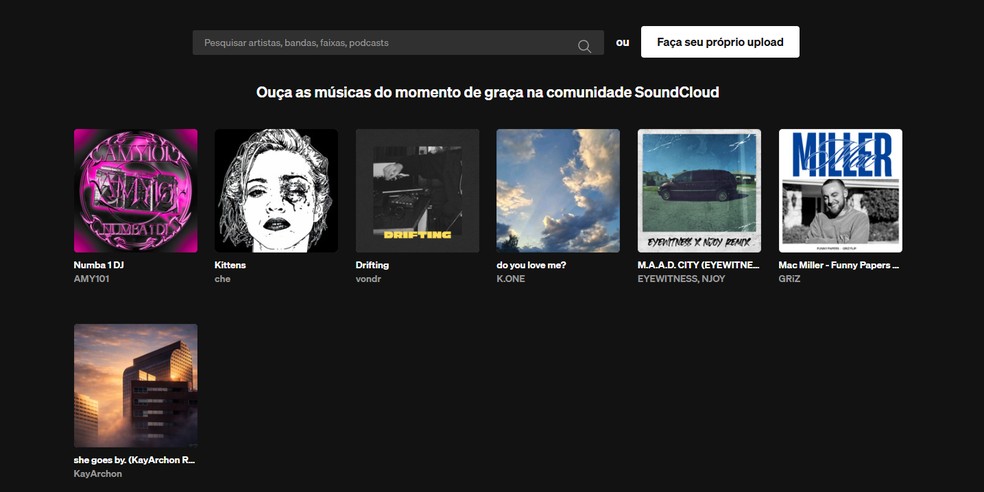Open the she goes by. building artwork

(136, 385)
